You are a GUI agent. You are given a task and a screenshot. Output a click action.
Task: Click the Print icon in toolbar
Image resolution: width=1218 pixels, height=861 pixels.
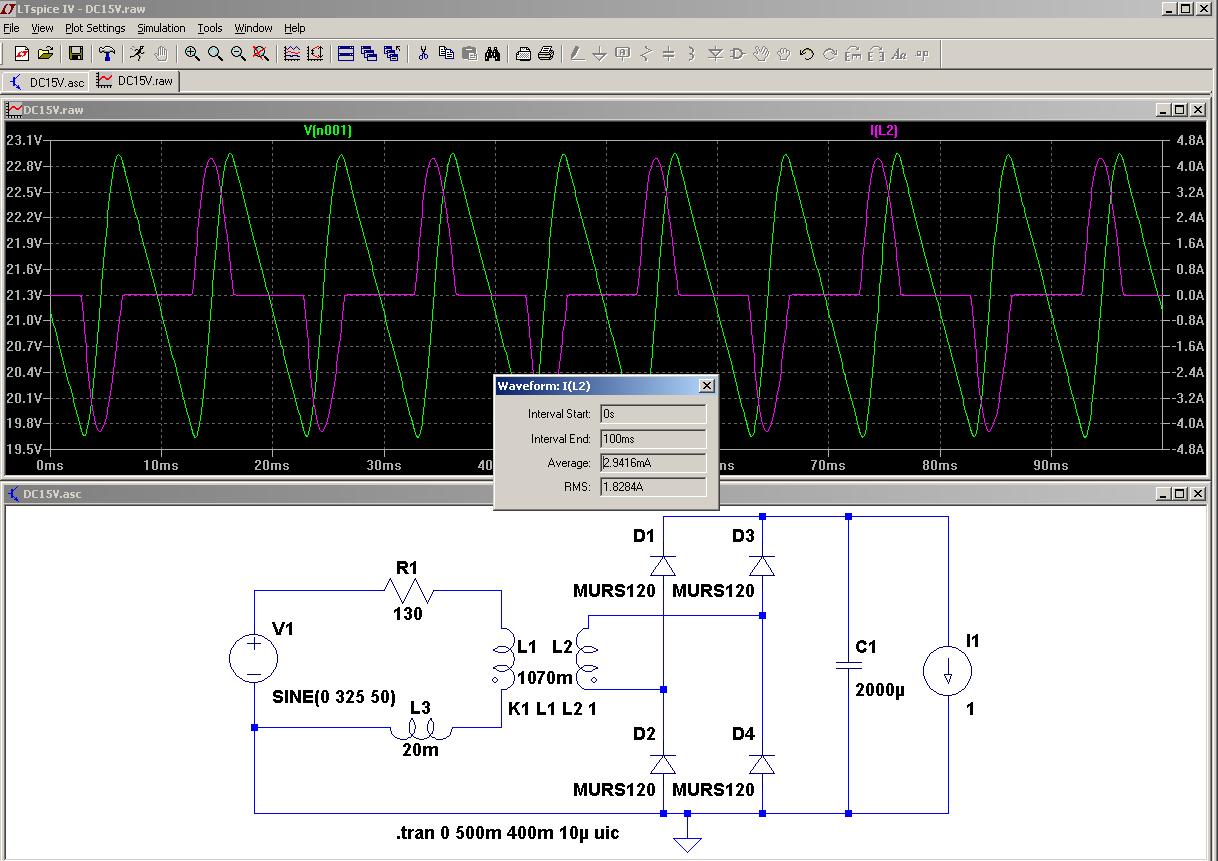(x=546, y=54)
